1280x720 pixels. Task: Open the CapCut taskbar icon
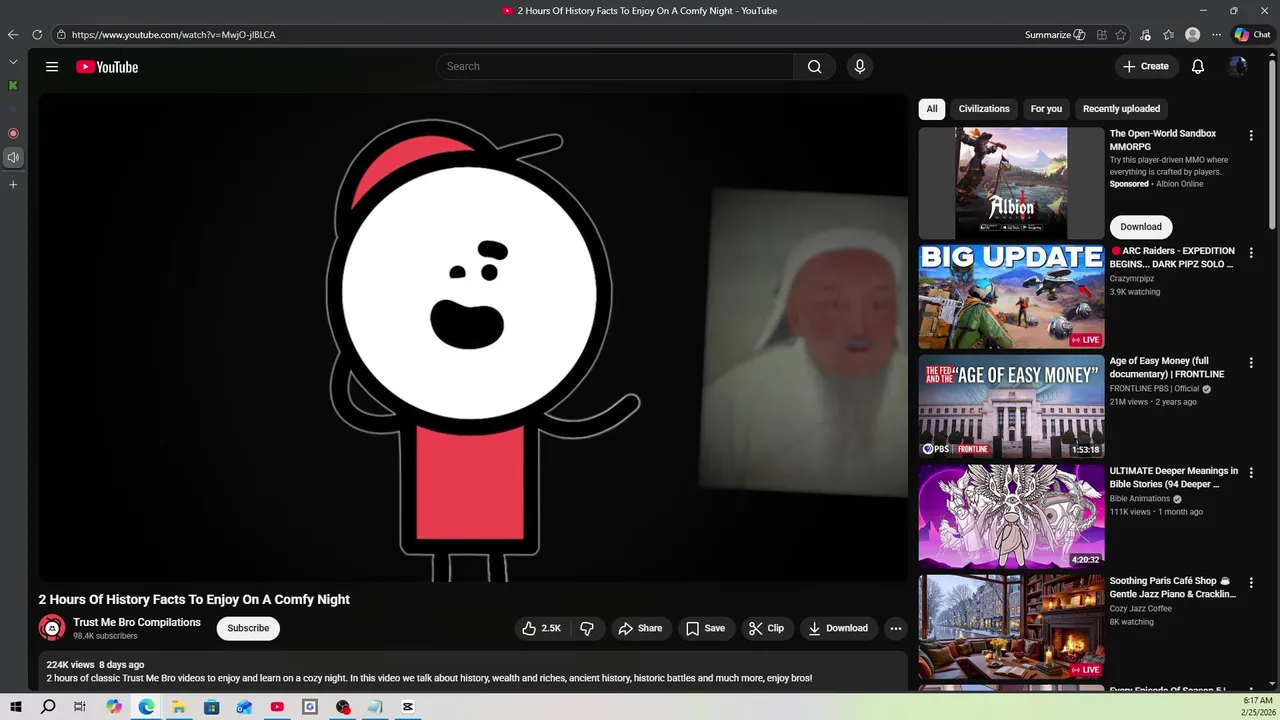pos(408,707)
